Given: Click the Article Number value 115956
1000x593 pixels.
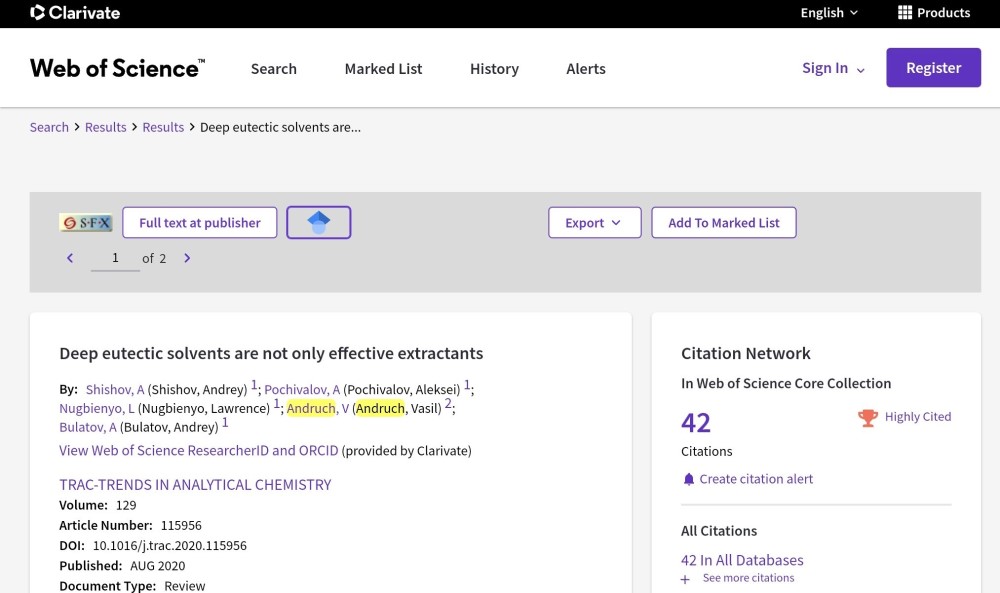Looking at the screenshot, I should pyautogui.click(x=181, y=525).
